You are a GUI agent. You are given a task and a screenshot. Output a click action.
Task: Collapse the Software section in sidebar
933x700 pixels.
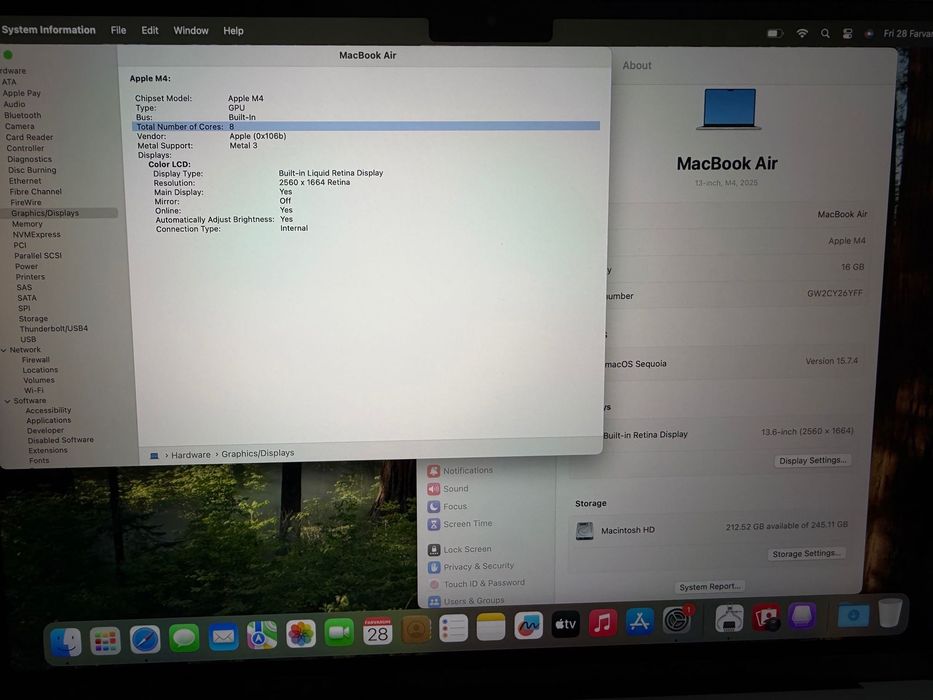7,401
